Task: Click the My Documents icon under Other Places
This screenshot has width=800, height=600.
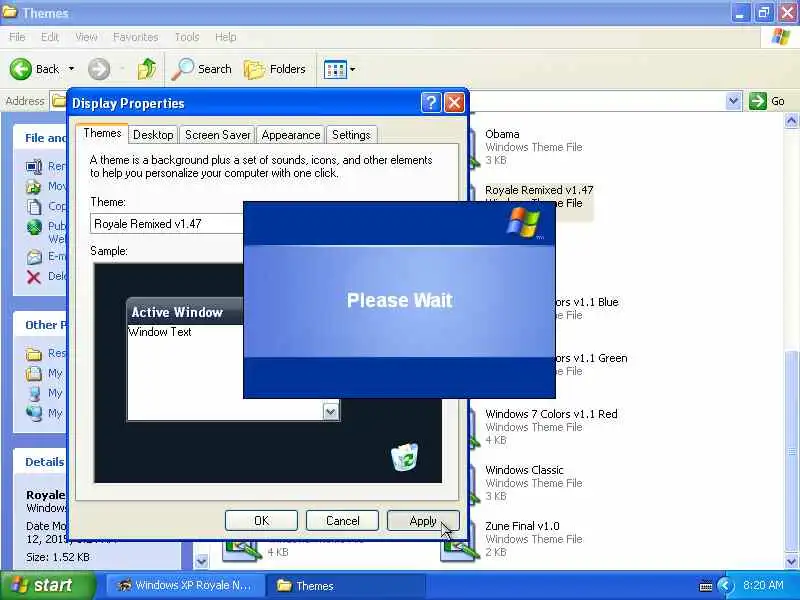Action: coord(34,373)
